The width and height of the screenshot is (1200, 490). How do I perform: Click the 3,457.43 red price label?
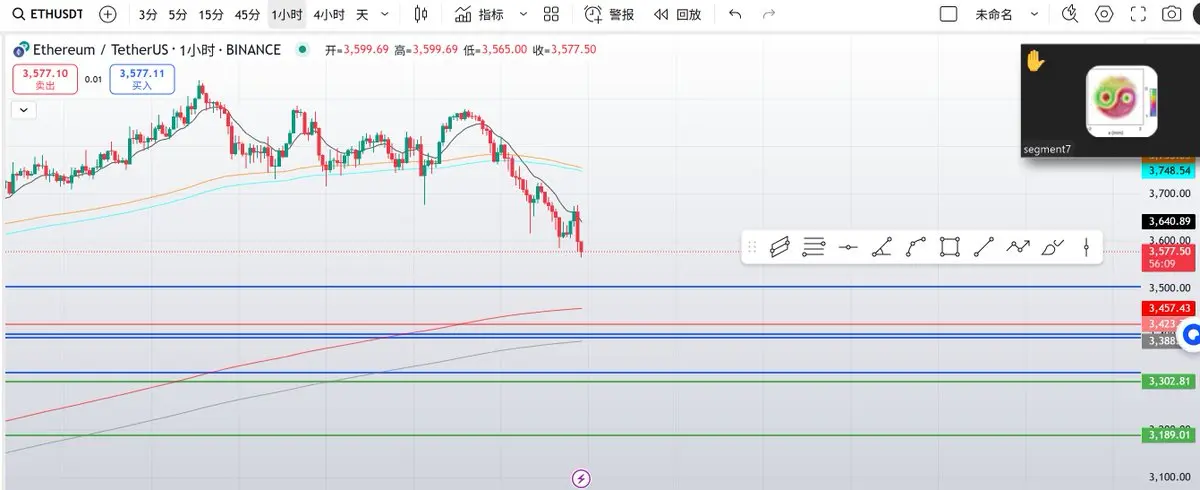tap(1169, 309)
